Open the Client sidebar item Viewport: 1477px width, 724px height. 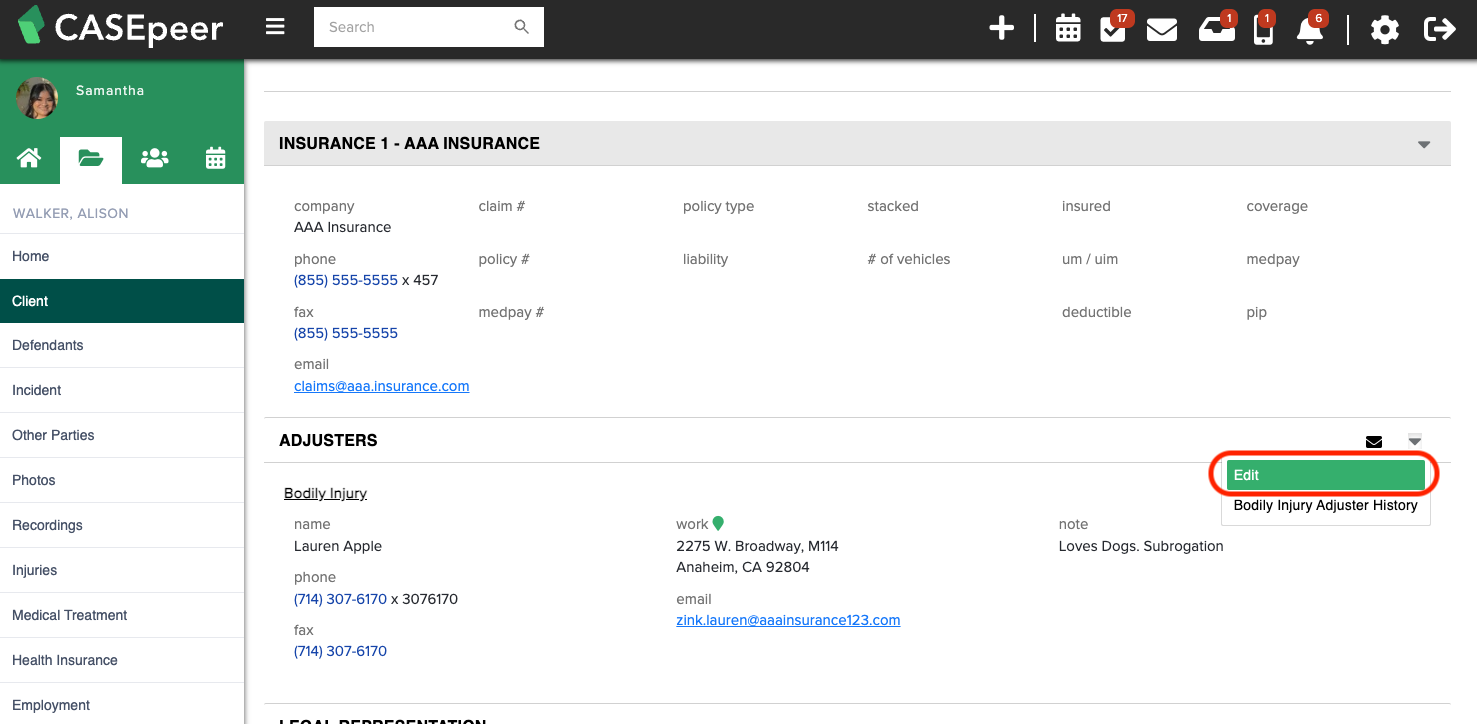(x=122, y=301)
